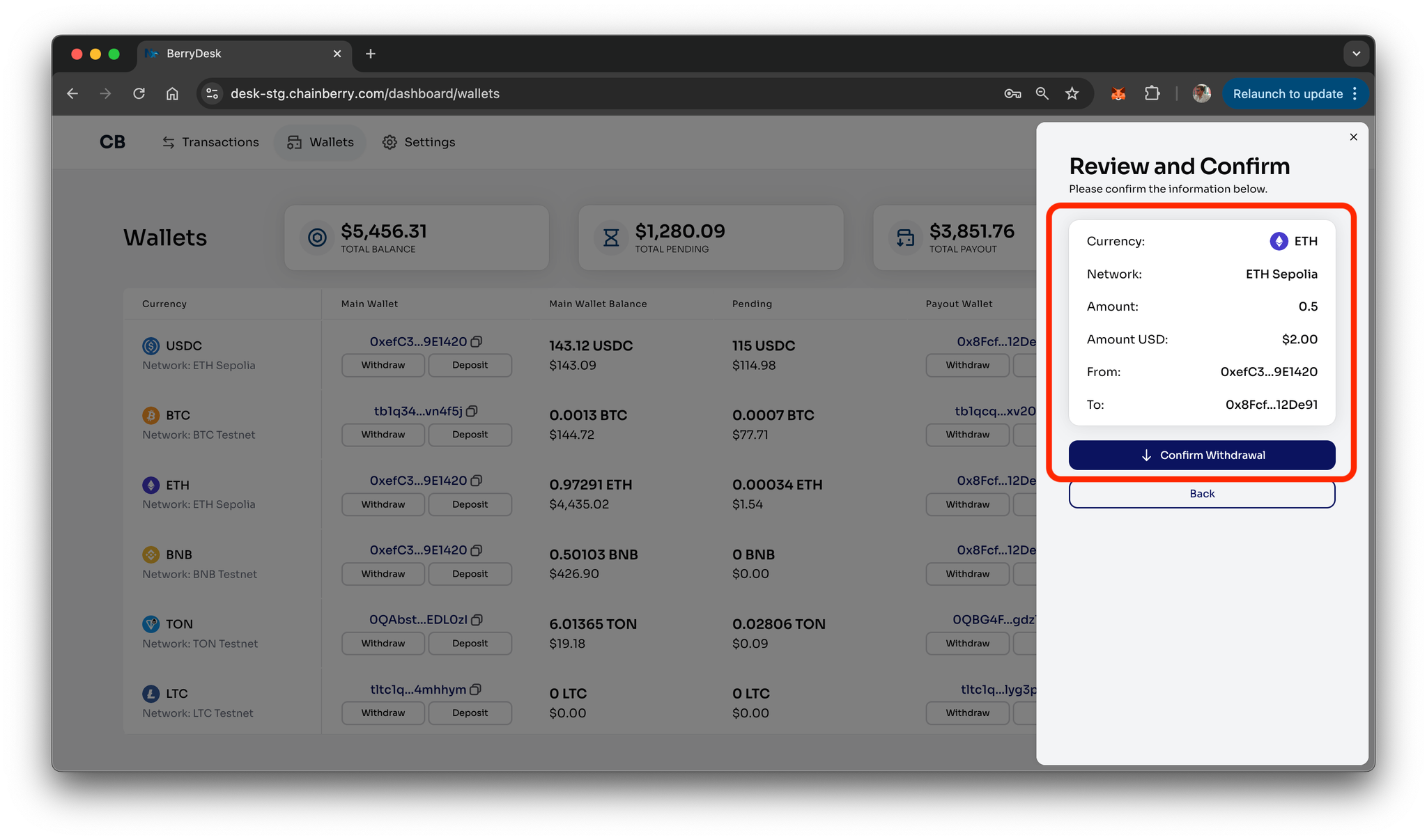The height and width of the screenshot is (840, 1427).
Task: Click Withdraw for the BNB main wallet
Action: [383, 574]
